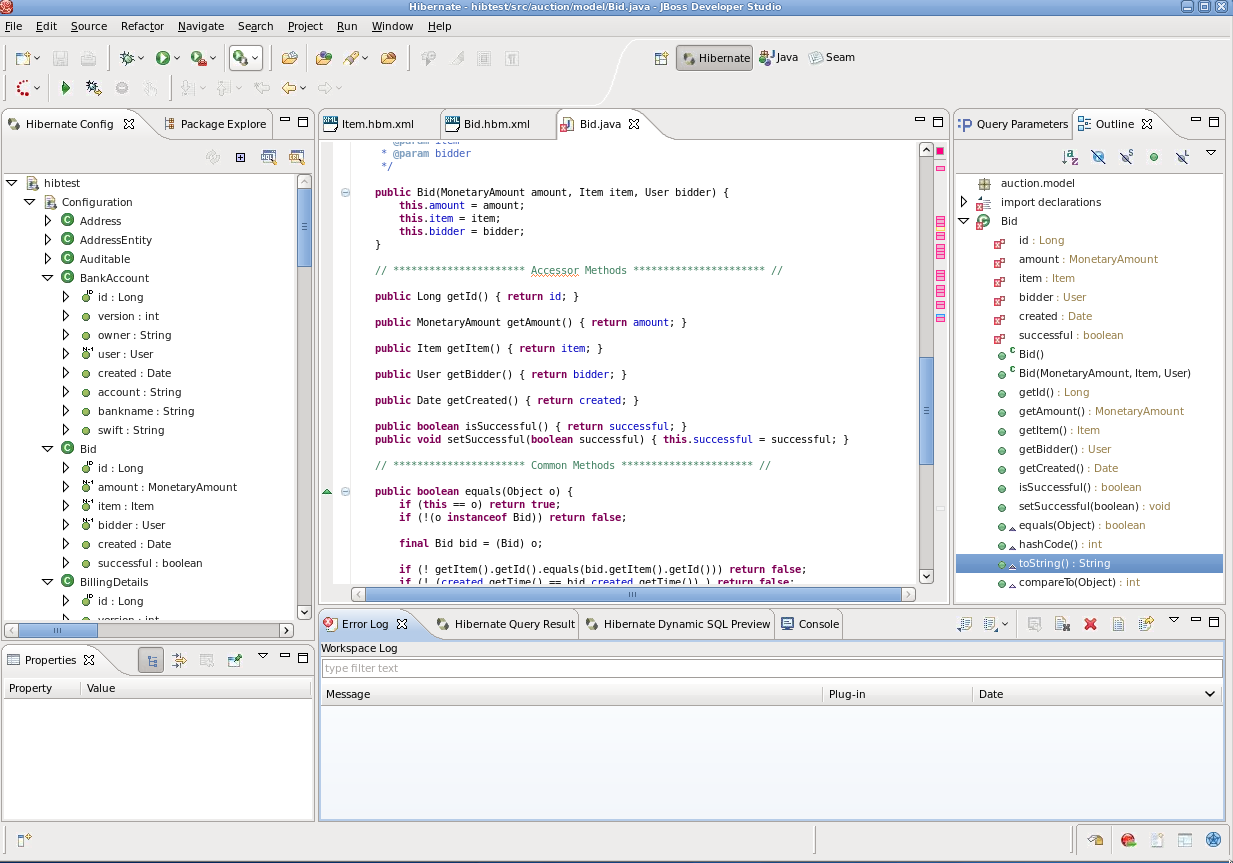Screen dimensions: 1233x863
Task: Collapse the BankAccount tree node
Action: tap(47, 278)
